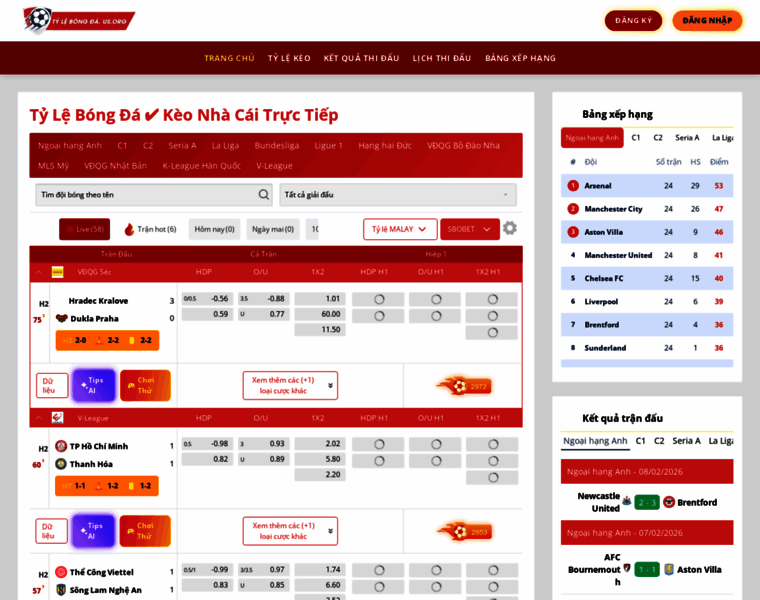The height and width of the screenshot is (600, 760).
Task: Click the flame icon in Trận hot
Action: (x=129, y=229)
